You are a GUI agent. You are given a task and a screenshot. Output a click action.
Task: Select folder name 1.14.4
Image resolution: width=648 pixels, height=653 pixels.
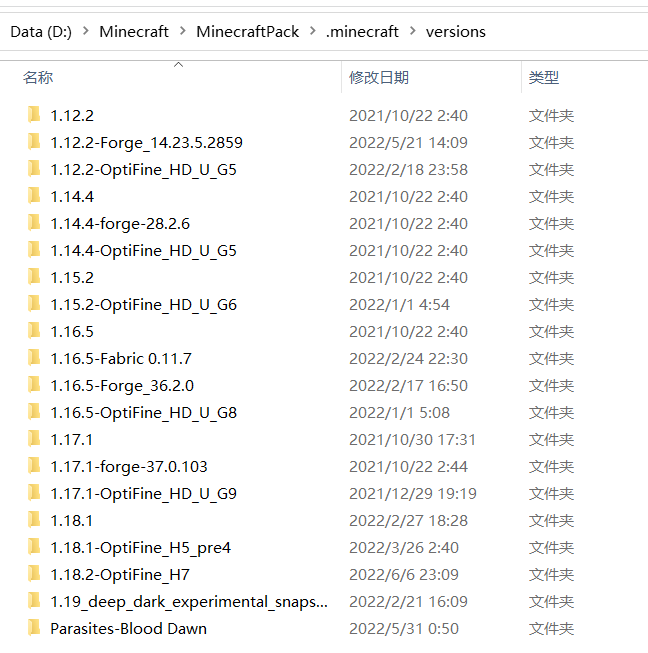(x=72, y=197)
